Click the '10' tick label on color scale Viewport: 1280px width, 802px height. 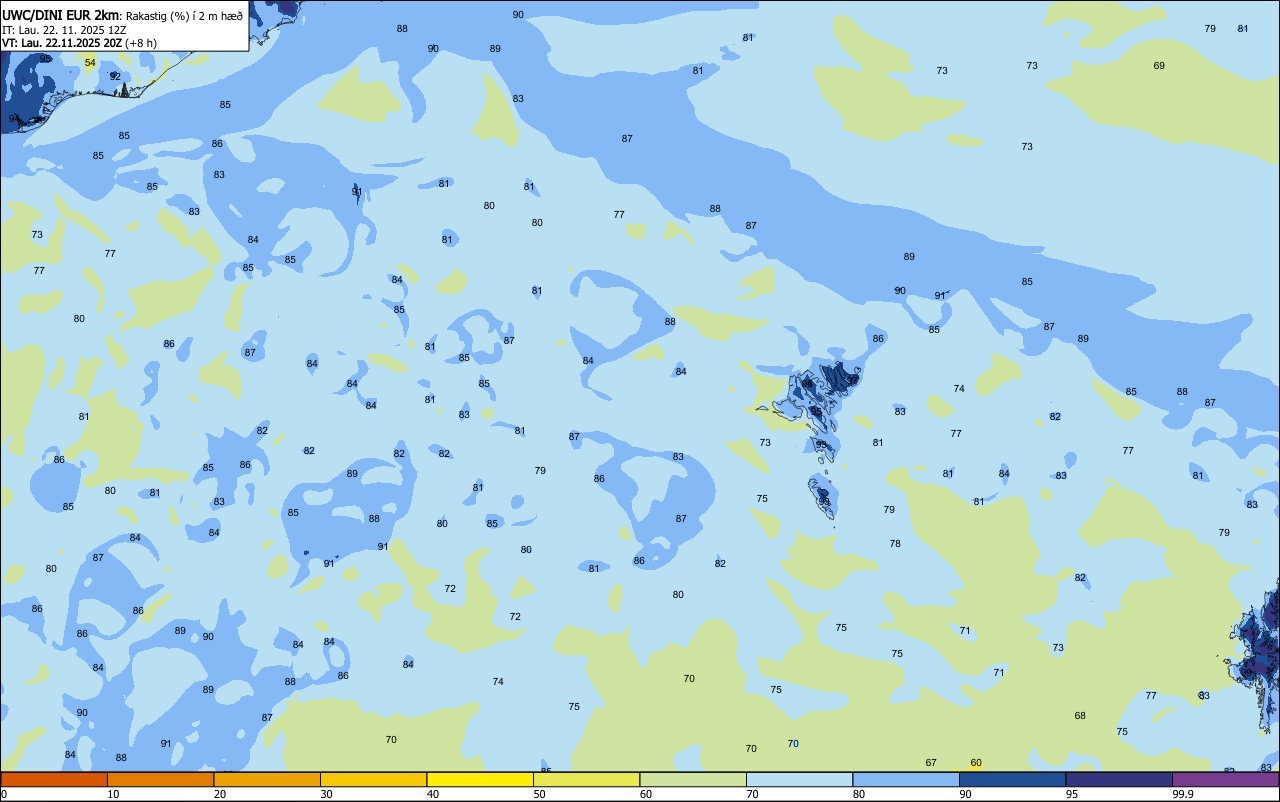point(113,794)
